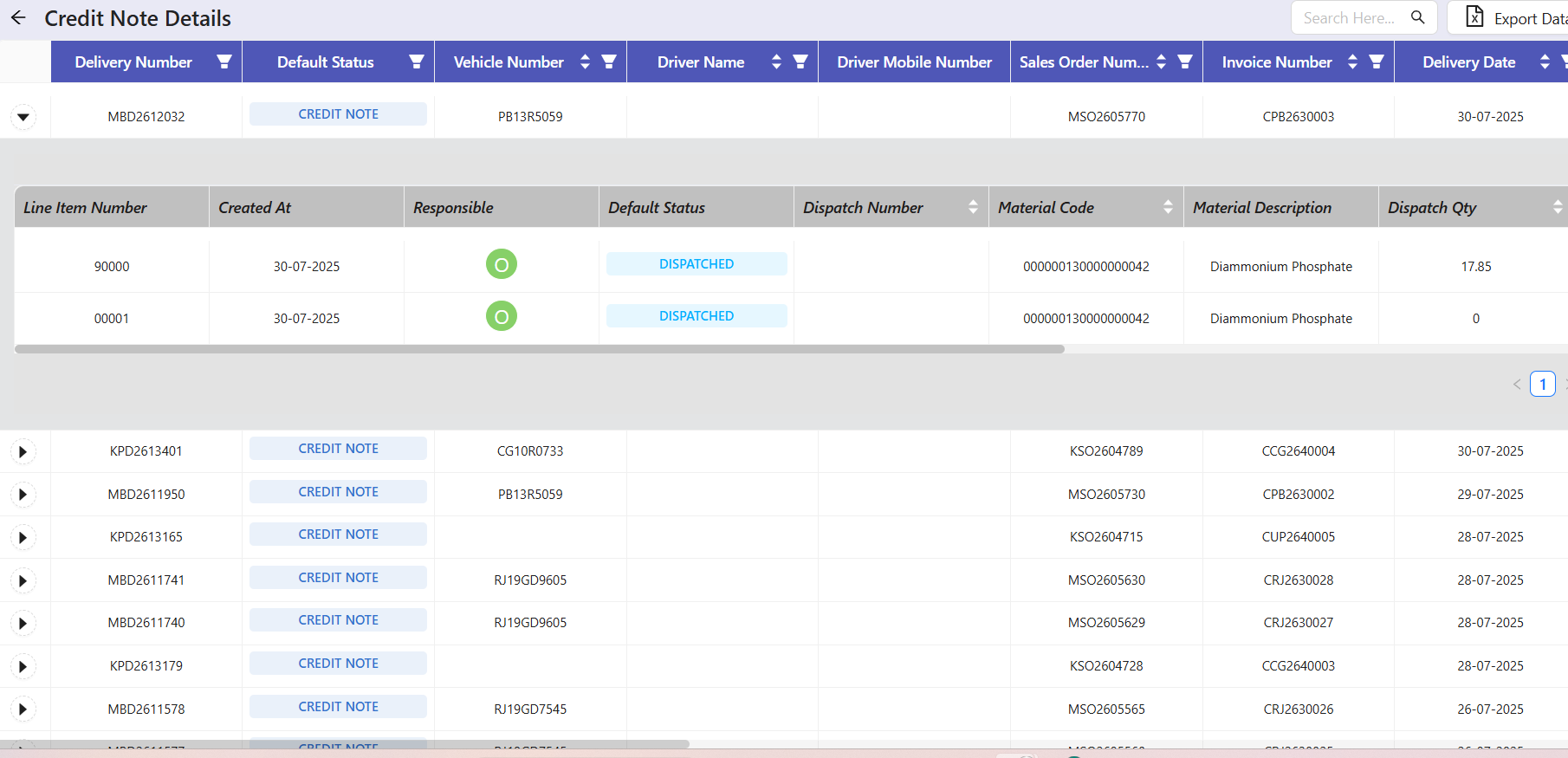
Task: Expand the MBD2611950 delivery row
Action: pos(23,495)
